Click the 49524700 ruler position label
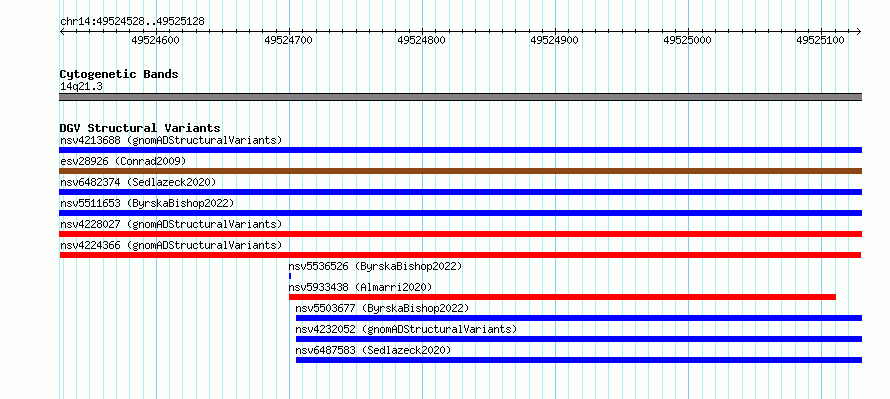Screen dimensions: 890x399 click(x=288, y=40)
